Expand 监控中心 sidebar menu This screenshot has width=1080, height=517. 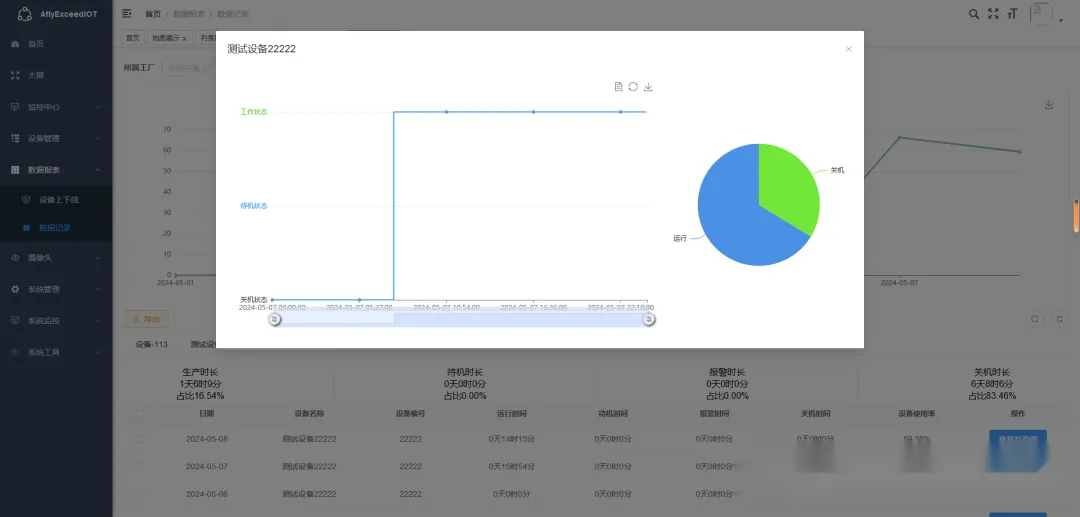(56, 107)
